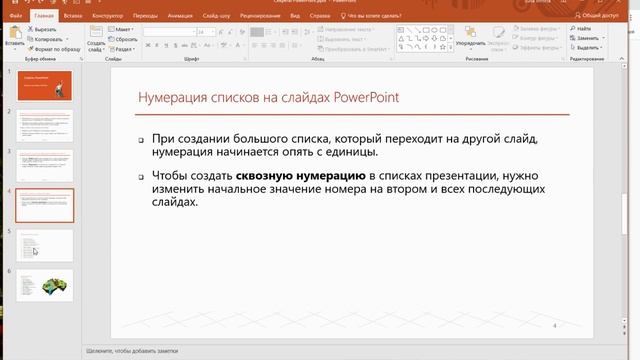Click the Направление текста button
The image size is (640, 360).
coord(345,29)
